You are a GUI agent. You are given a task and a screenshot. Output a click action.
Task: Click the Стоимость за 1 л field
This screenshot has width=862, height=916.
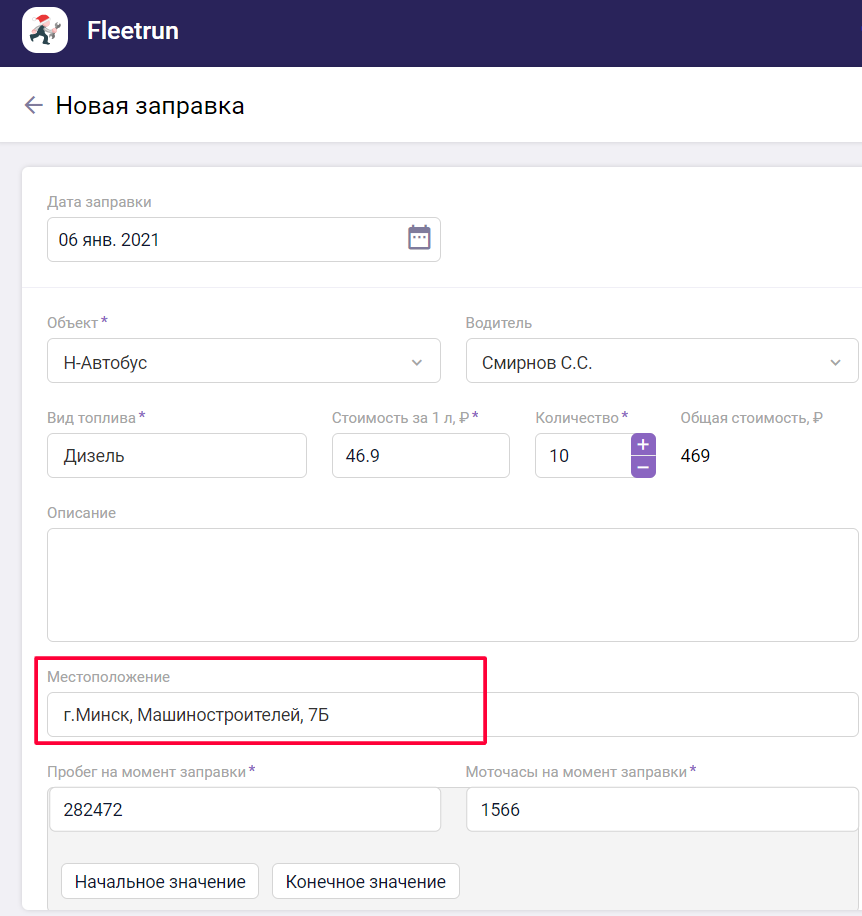point(420,456)
